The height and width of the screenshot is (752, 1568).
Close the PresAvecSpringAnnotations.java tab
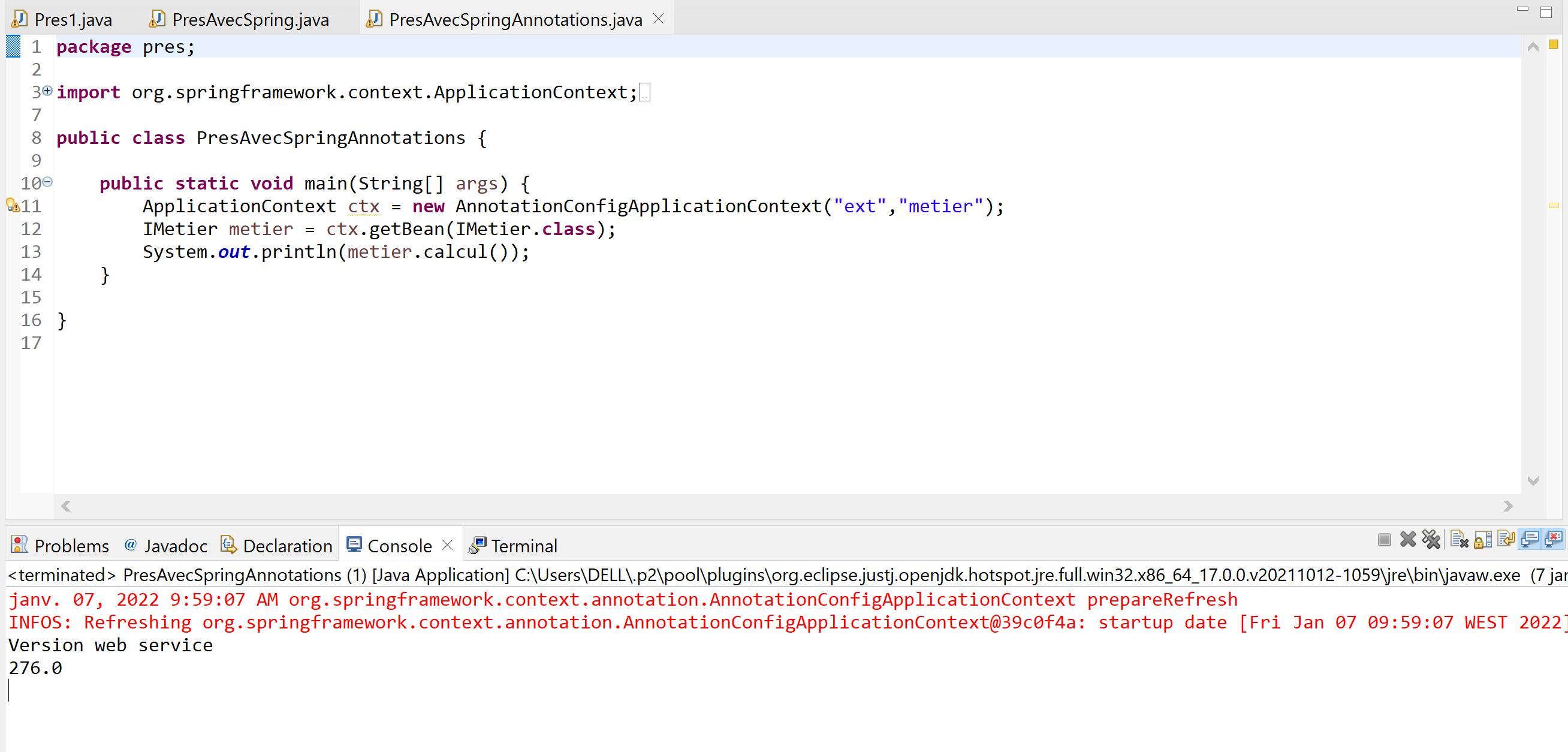[658, 18]
